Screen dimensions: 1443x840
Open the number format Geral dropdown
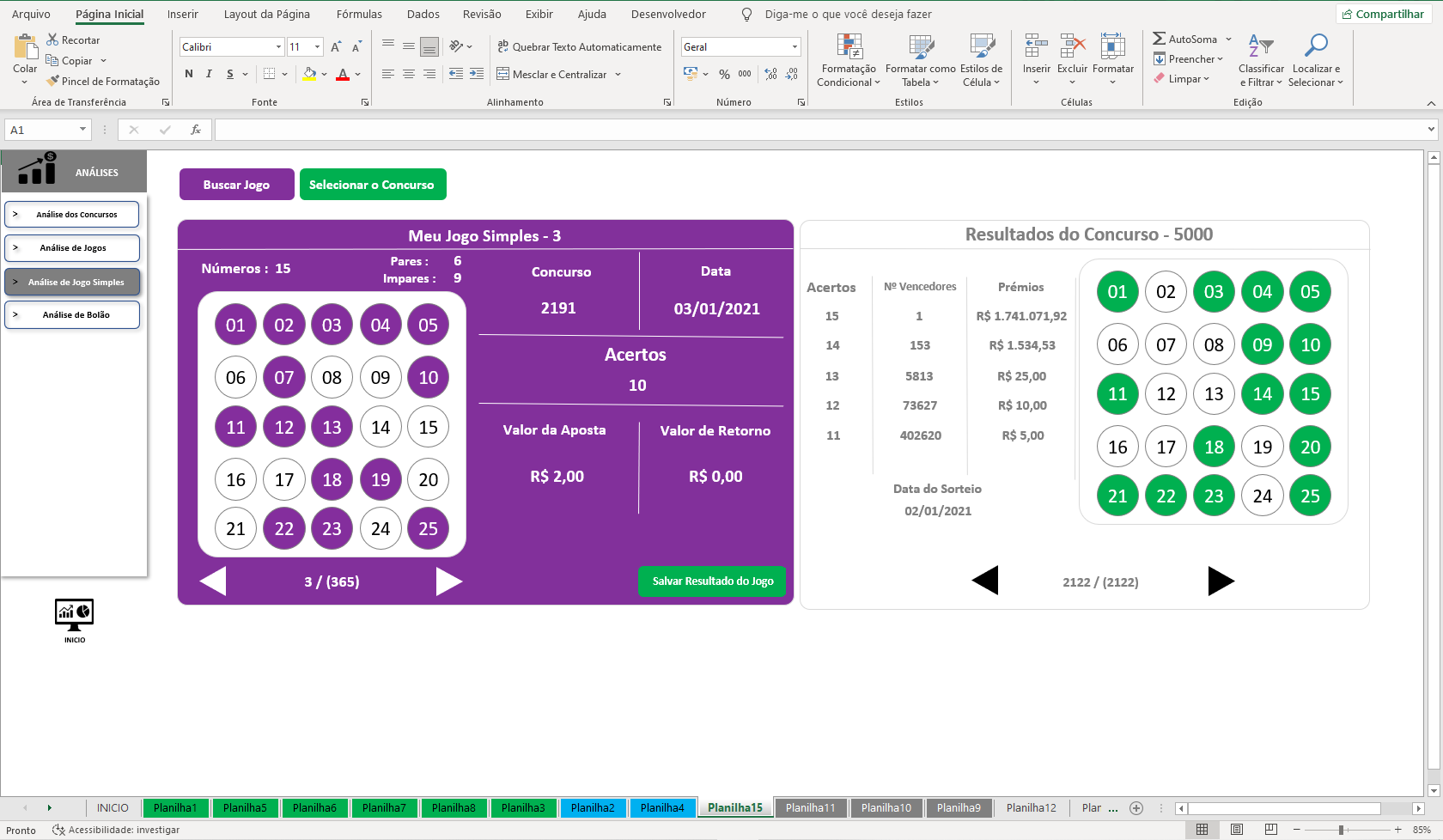795,46
